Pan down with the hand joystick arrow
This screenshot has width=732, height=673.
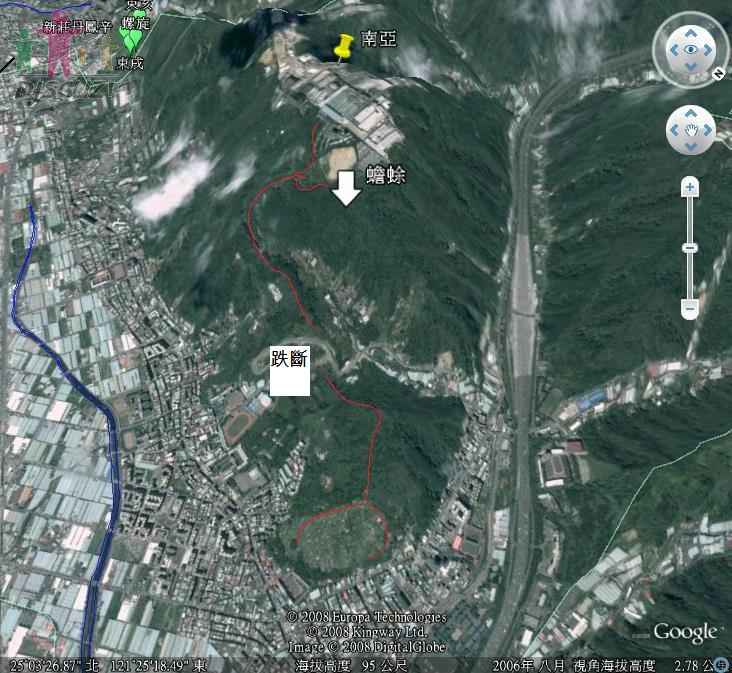(x=690, y=145)
